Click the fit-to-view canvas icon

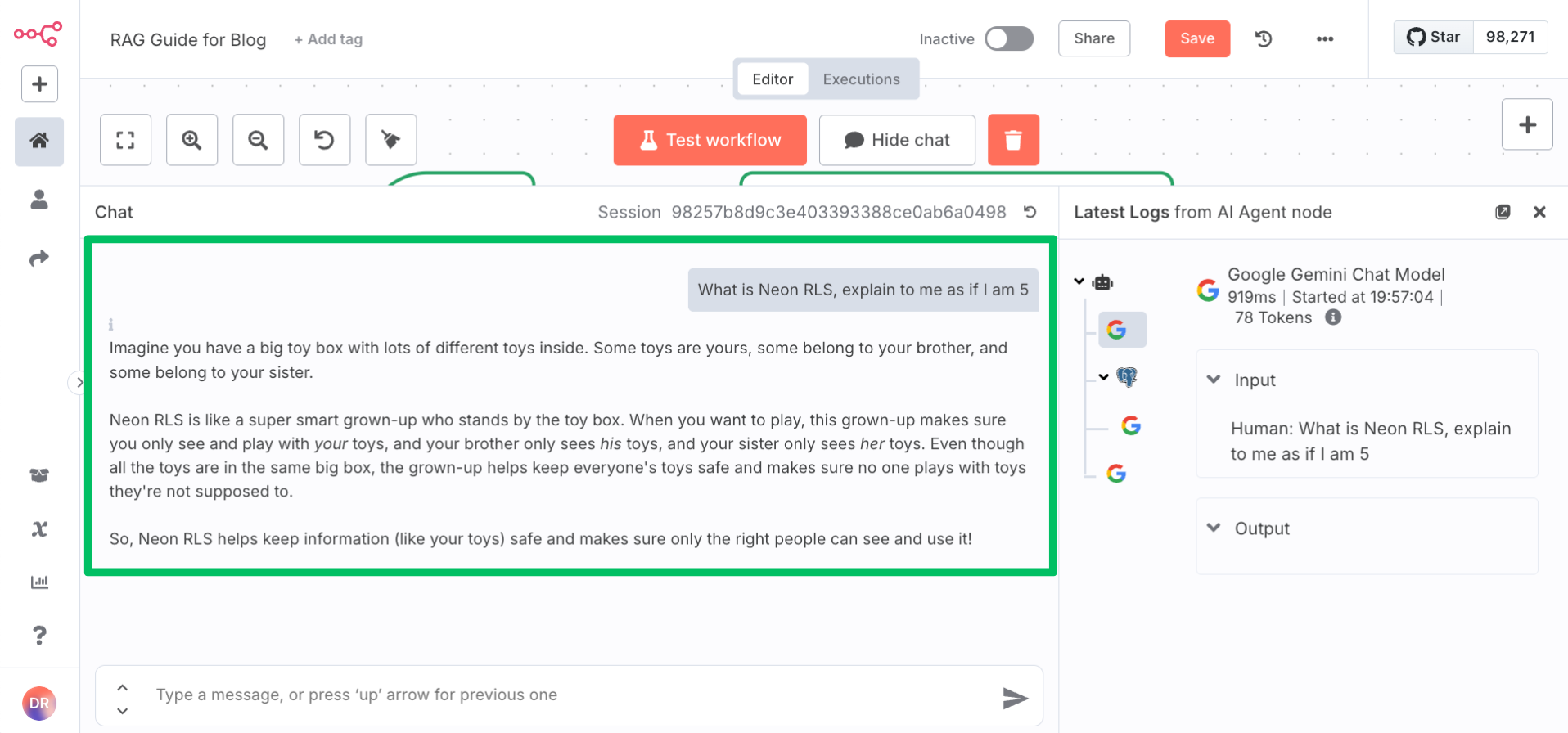point(125,140)
